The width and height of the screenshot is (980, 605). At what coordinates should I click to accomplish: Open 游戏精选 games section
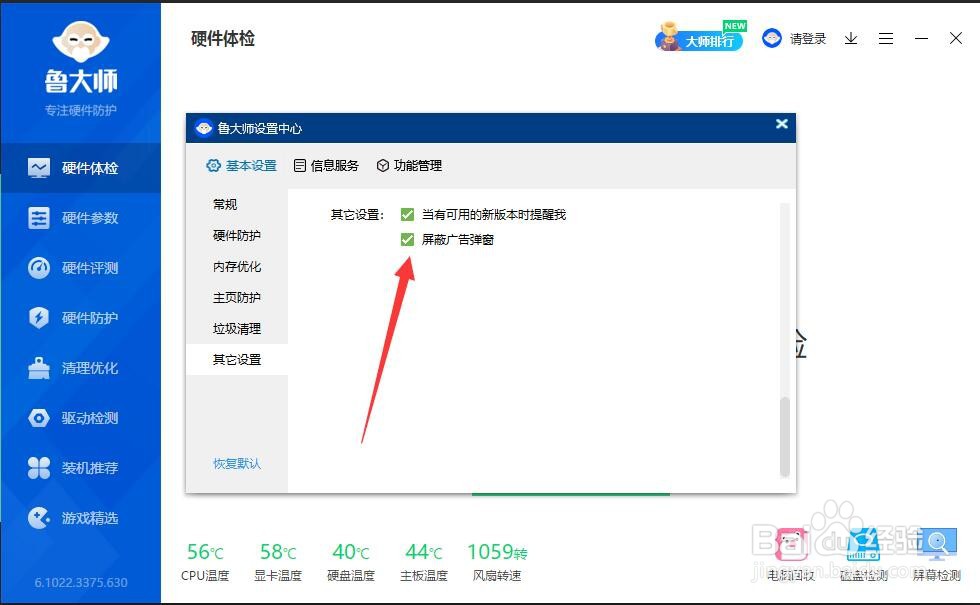tap(81, 518)
